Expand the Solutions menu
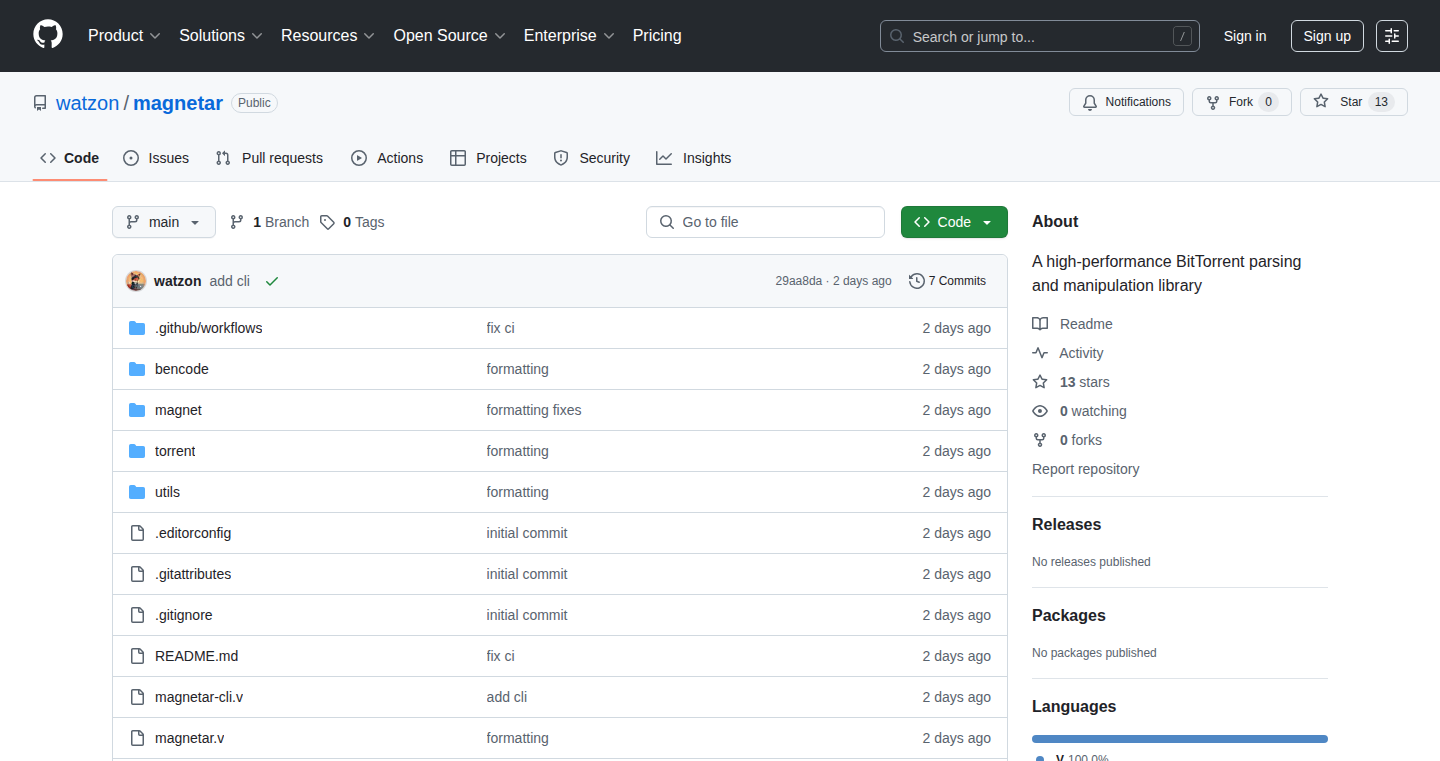1440x761 pixels. coord(221,35)
